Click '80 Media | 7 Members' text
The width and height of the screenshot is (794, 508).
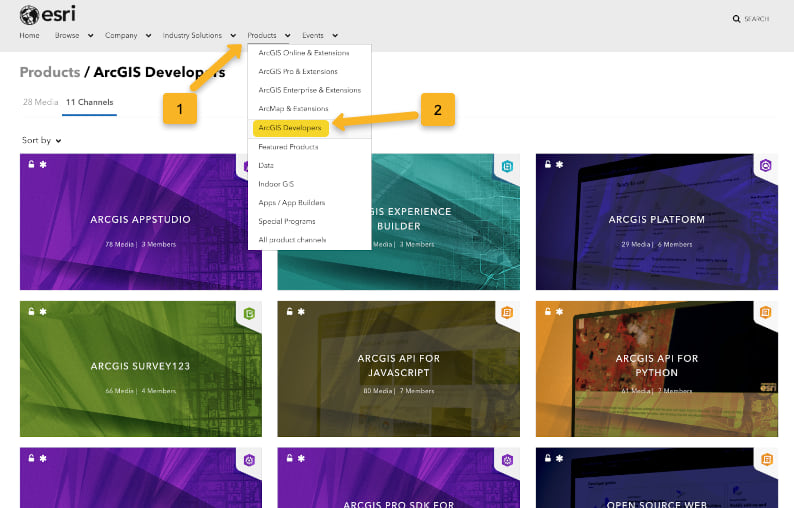(x=399, y=391)
